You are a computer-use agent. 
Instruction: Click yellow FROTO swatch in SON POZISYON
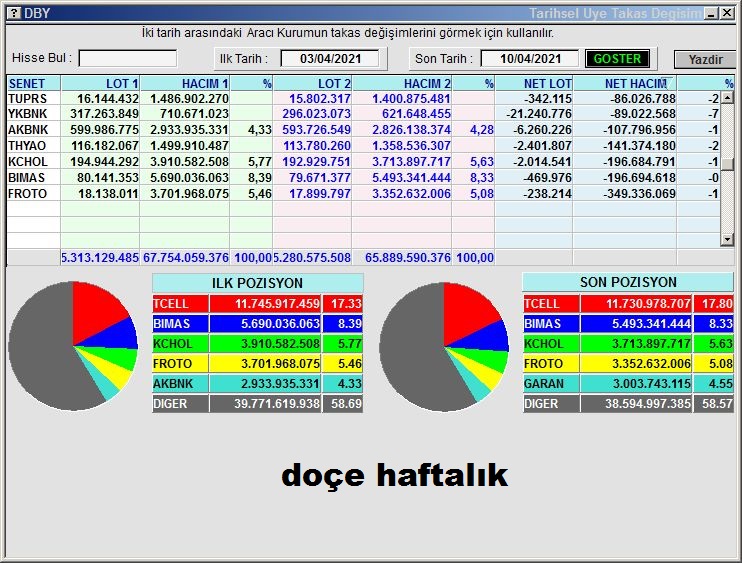[551, 363]
